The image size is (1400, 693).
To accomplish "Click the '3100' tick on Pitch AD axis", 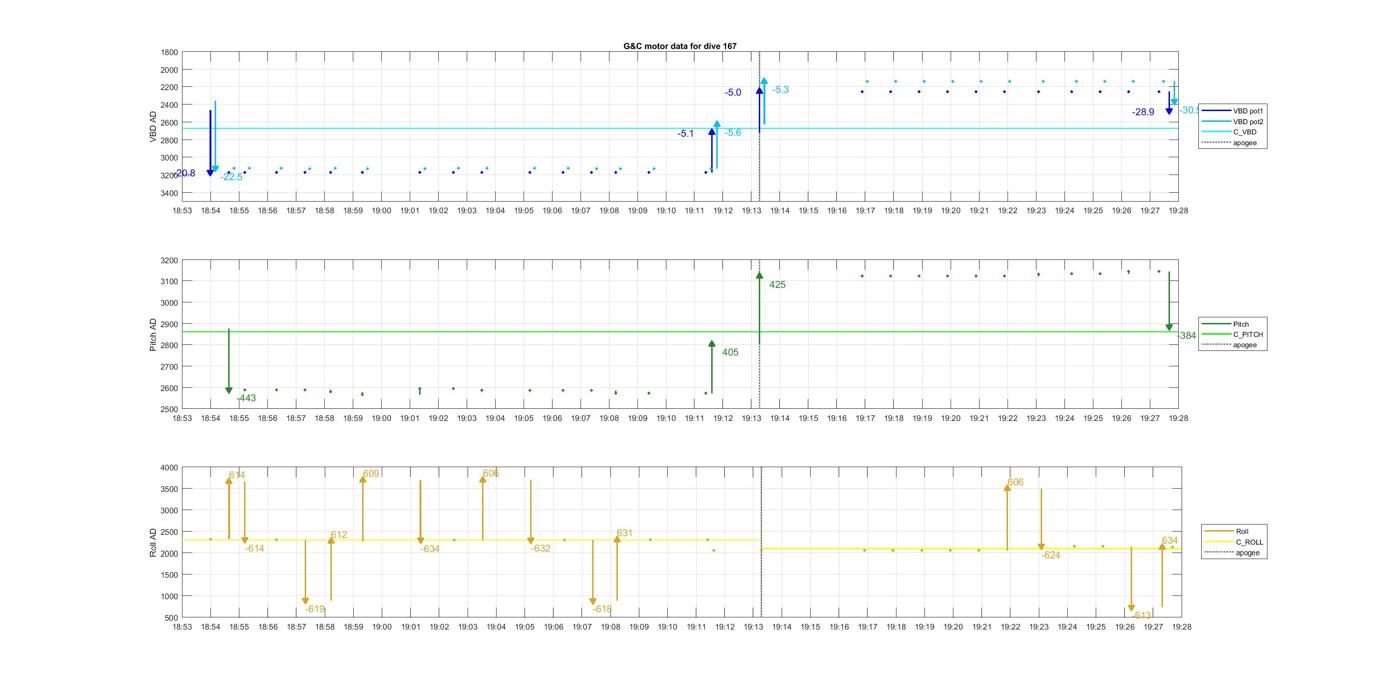I will [x=170, y=282].
